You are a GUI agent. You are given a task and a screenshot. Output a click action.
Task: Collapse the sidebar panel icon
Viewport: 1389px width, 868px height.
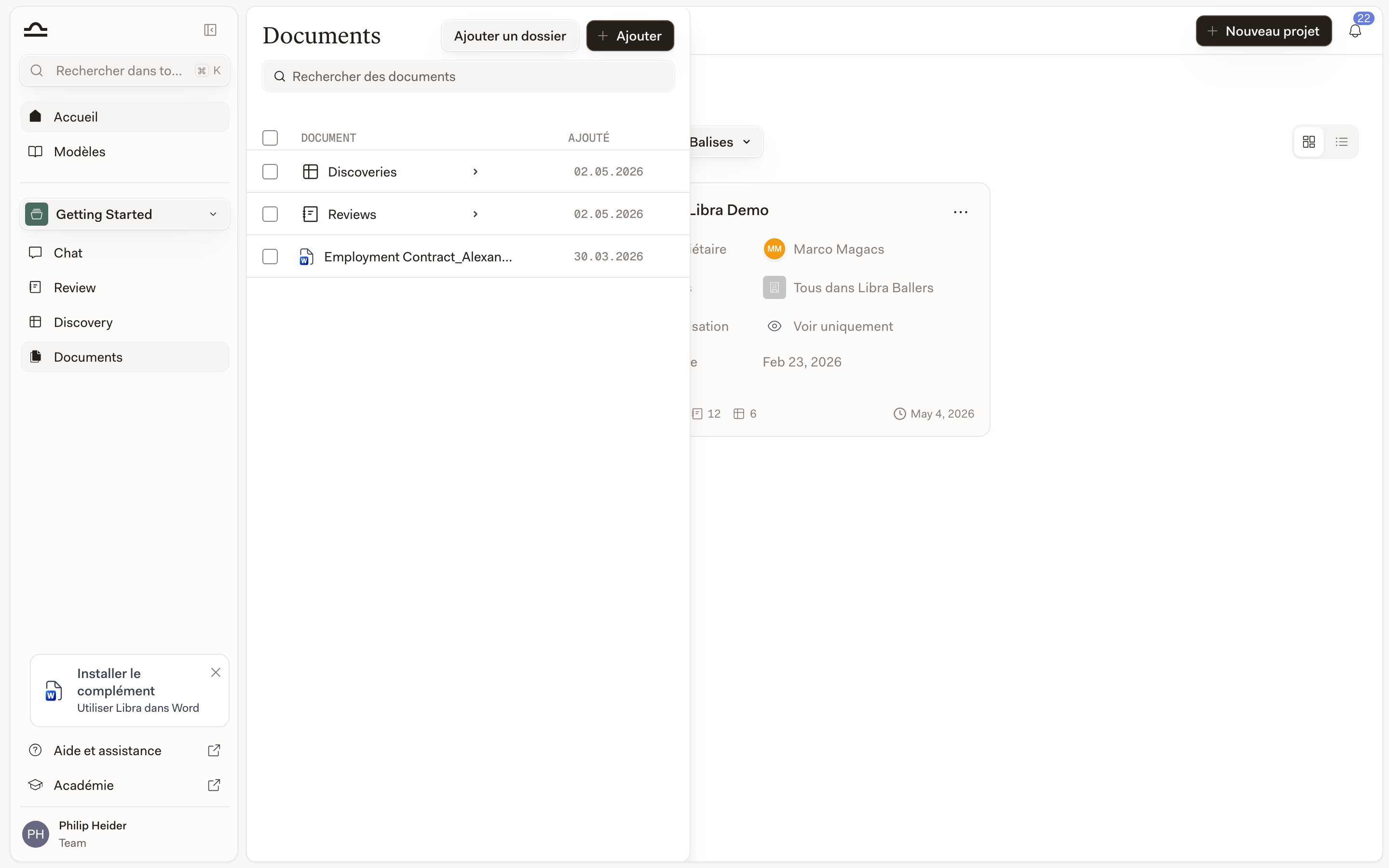click(210, 30)
